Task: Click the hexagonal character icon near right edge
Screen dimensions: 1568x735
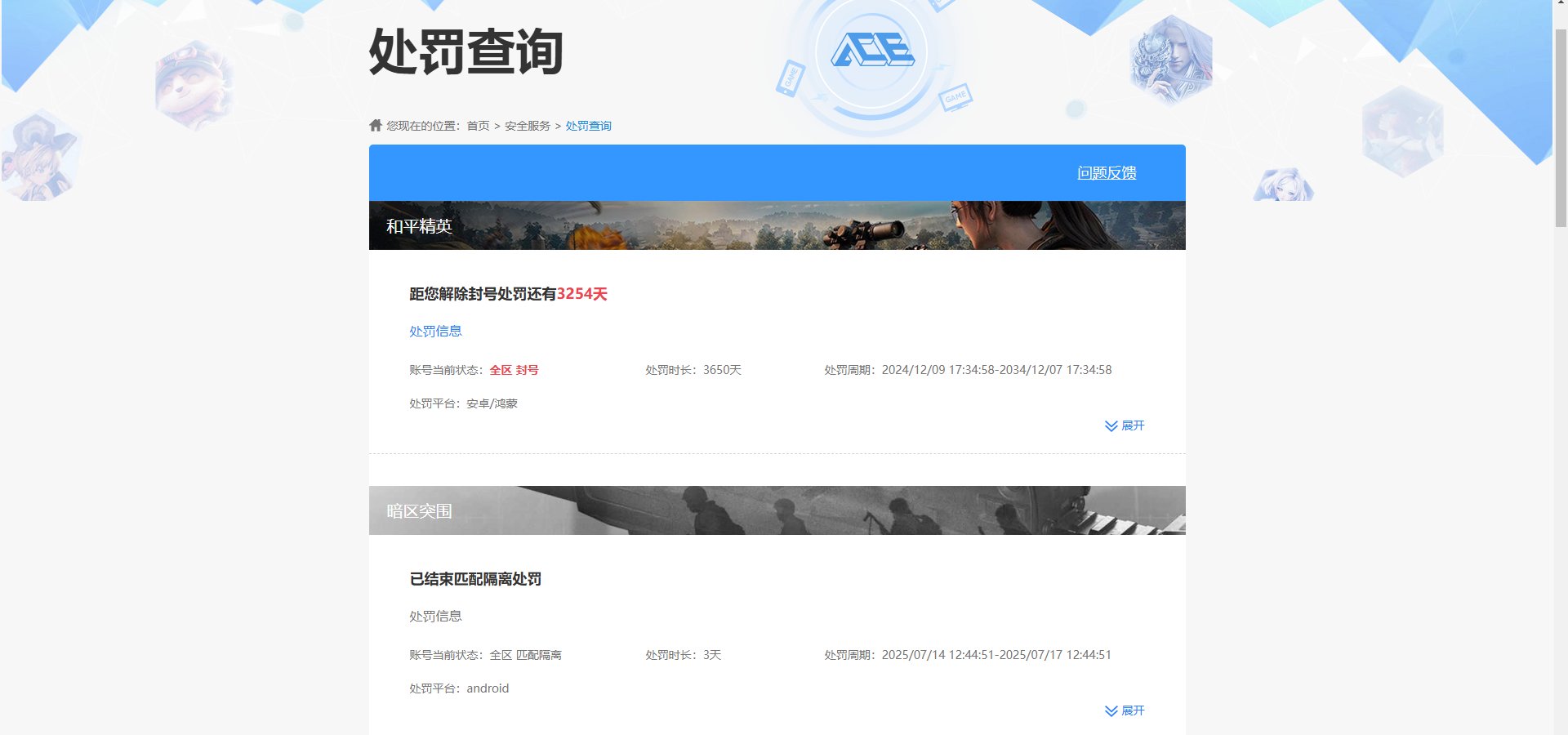Action: (1403, 131)
